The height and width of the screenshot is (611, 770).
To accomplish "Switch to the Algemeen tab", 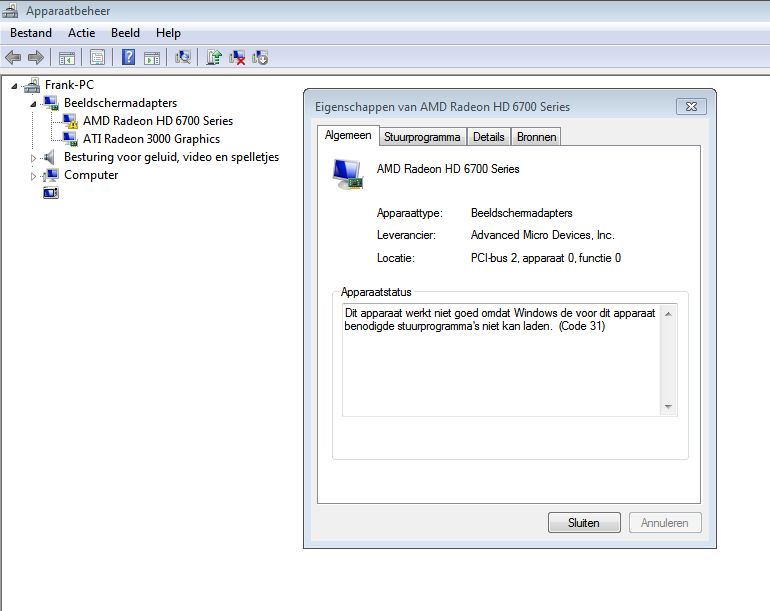I will coord(348,135).
